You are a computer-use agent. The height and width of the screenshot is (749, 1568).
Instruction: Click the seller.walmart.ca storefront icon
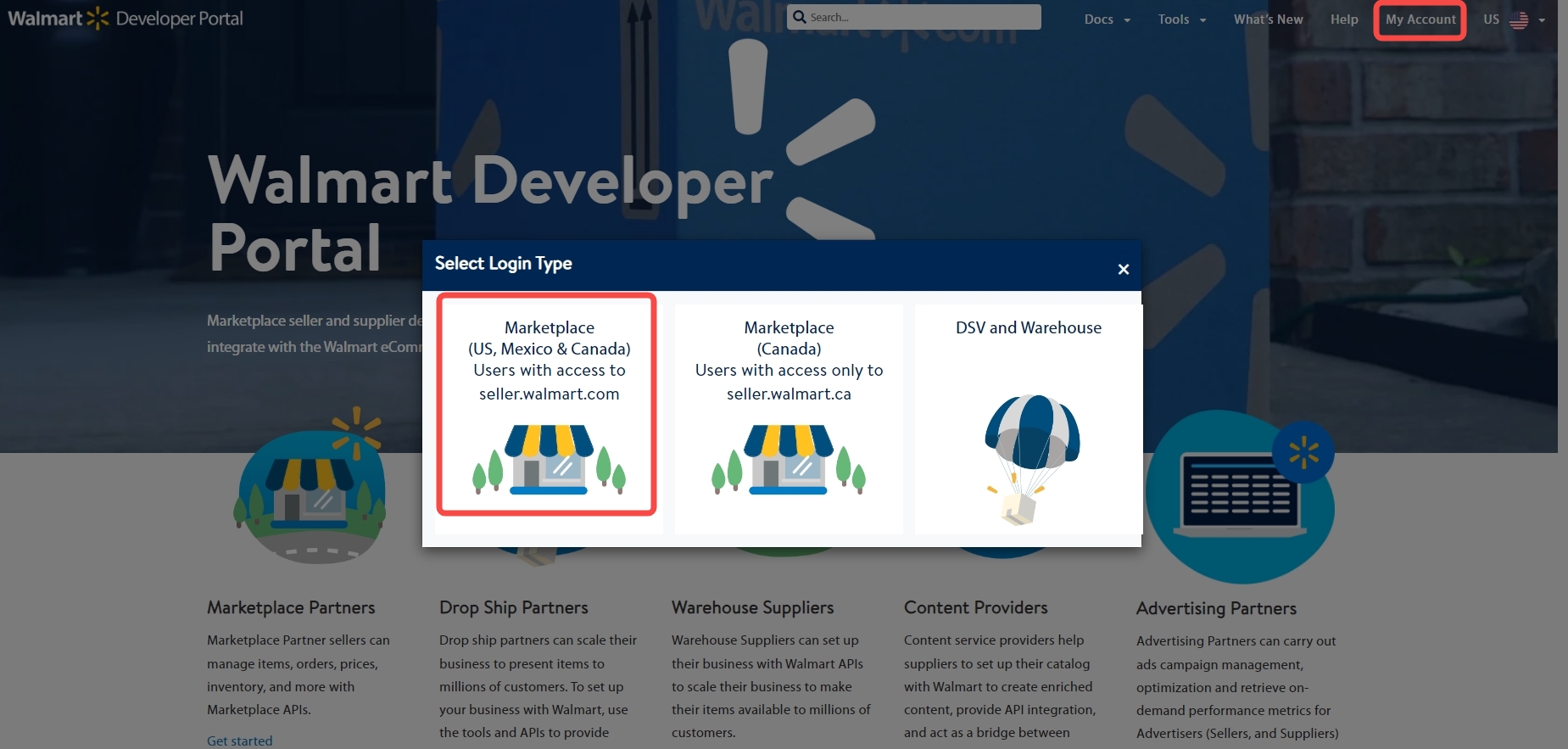point(789,460)
